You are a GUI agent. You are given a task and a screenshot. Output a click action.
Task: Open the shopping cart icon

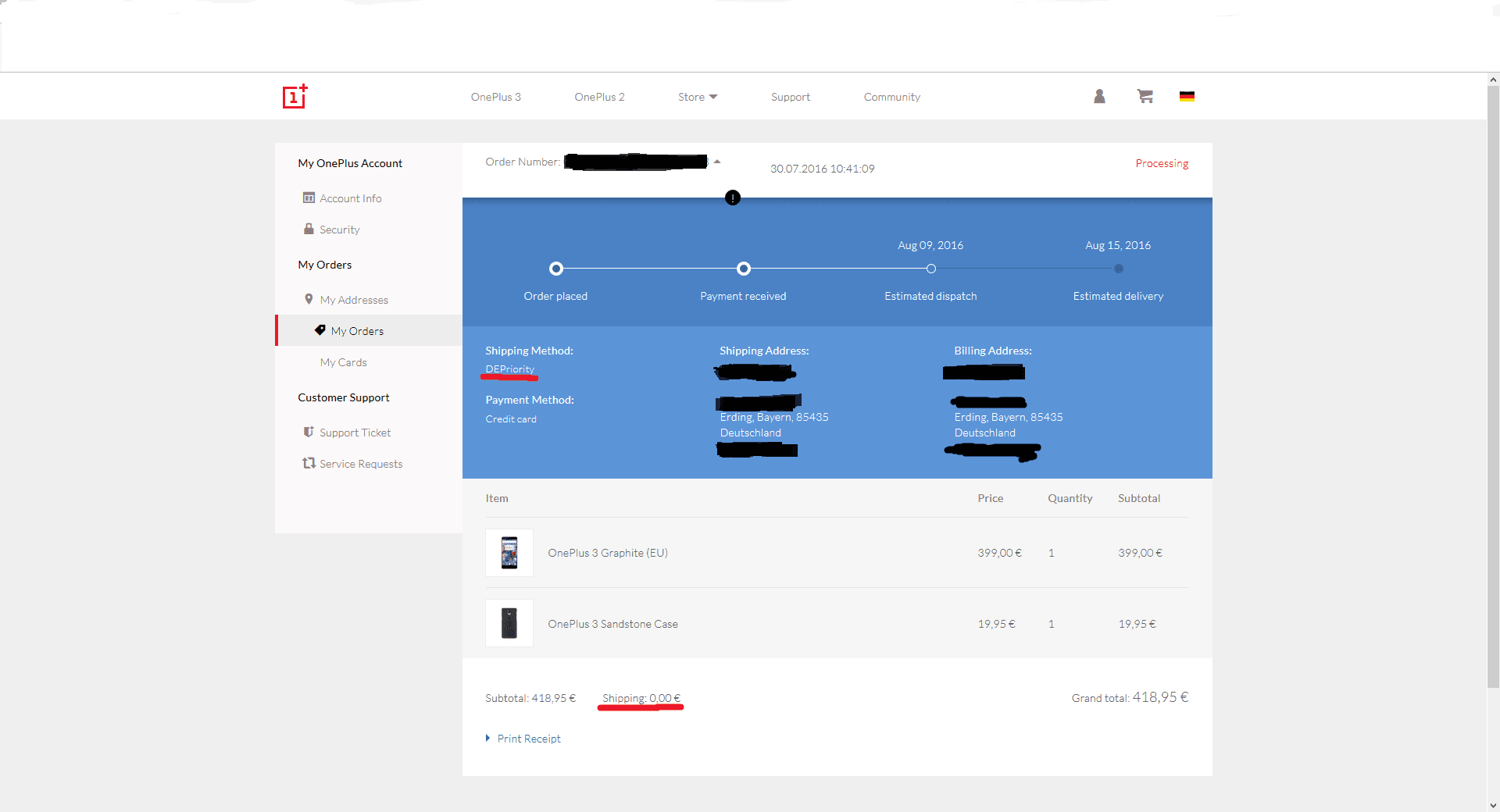[x=1145, y=96]
